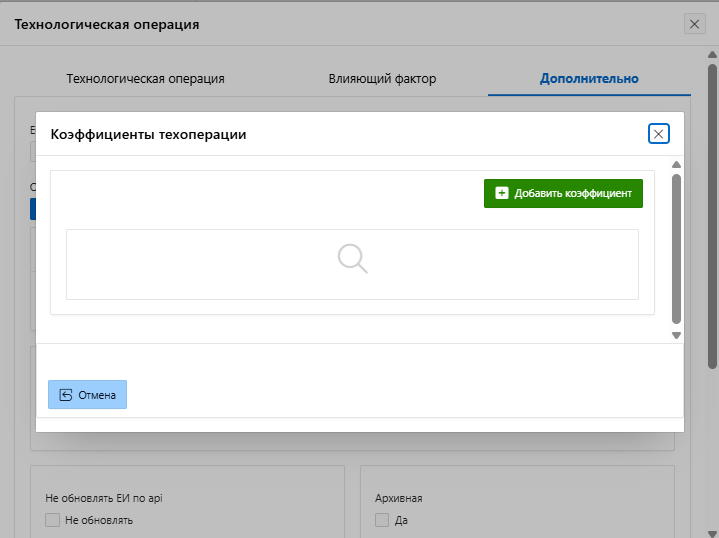Click the magnifier icon in the empty list
Viewport: 719px width, 538px height.
(352, 258)
